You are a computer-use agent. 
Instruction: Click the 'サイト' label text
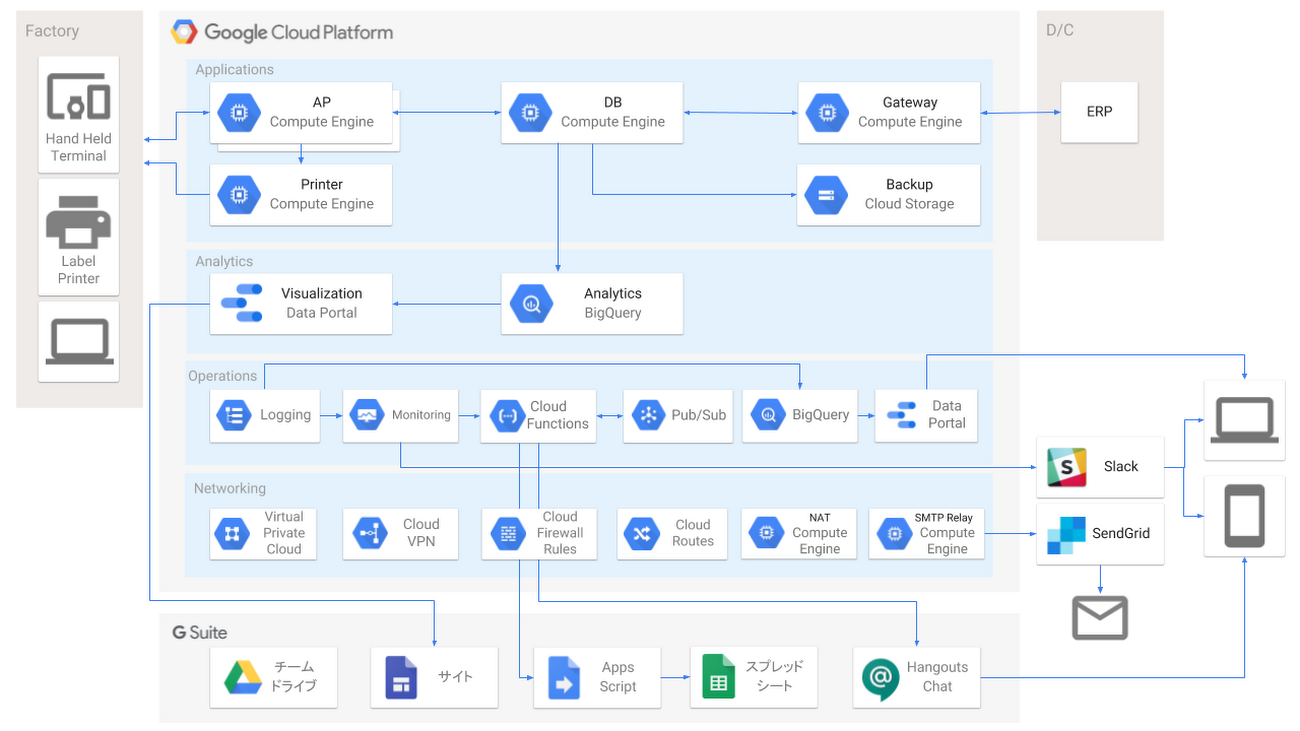[455, 677]
